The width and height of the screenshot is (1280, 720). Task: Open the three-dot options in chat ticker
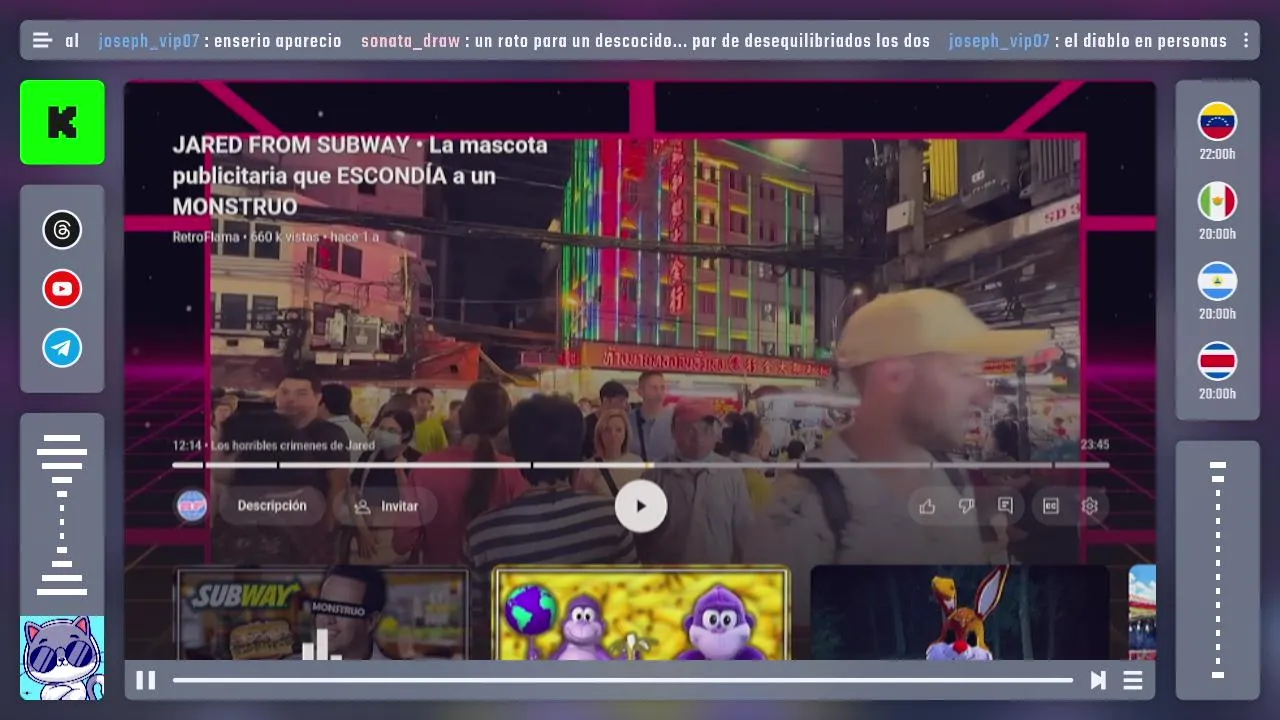click(x=1245, y=41)
